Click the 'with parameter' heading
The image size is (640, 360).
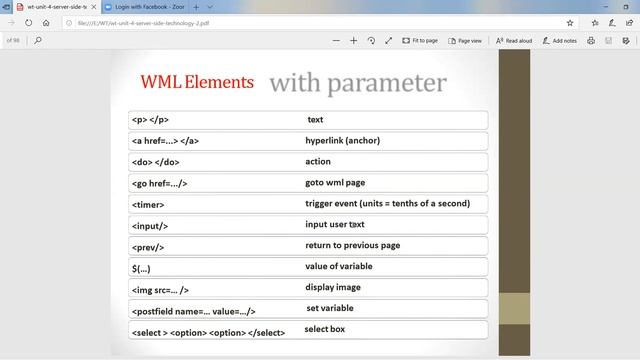[x=358, y=83]
